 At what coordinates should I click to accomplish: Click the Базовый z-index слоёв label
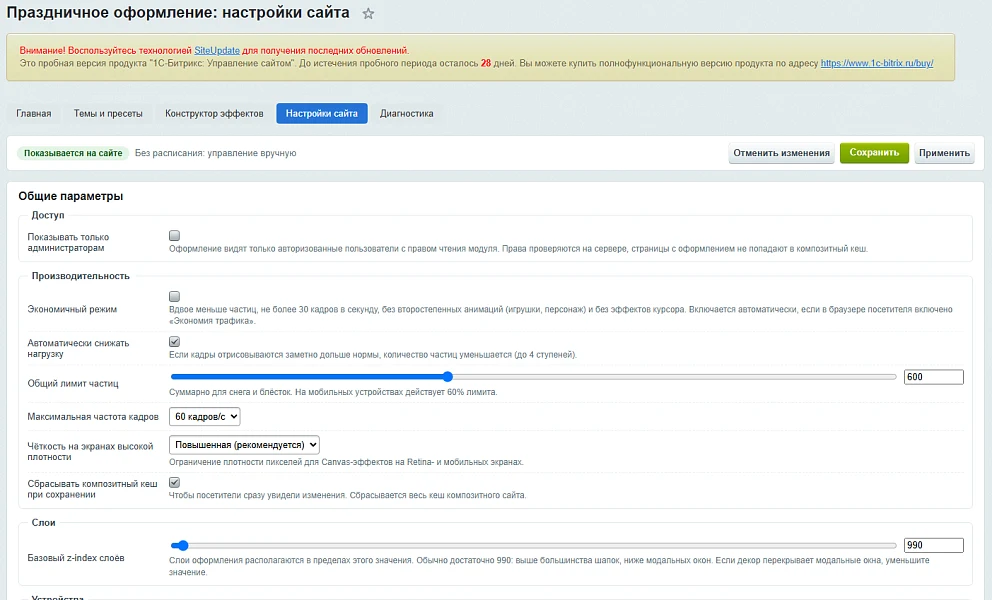pos(76,558)
